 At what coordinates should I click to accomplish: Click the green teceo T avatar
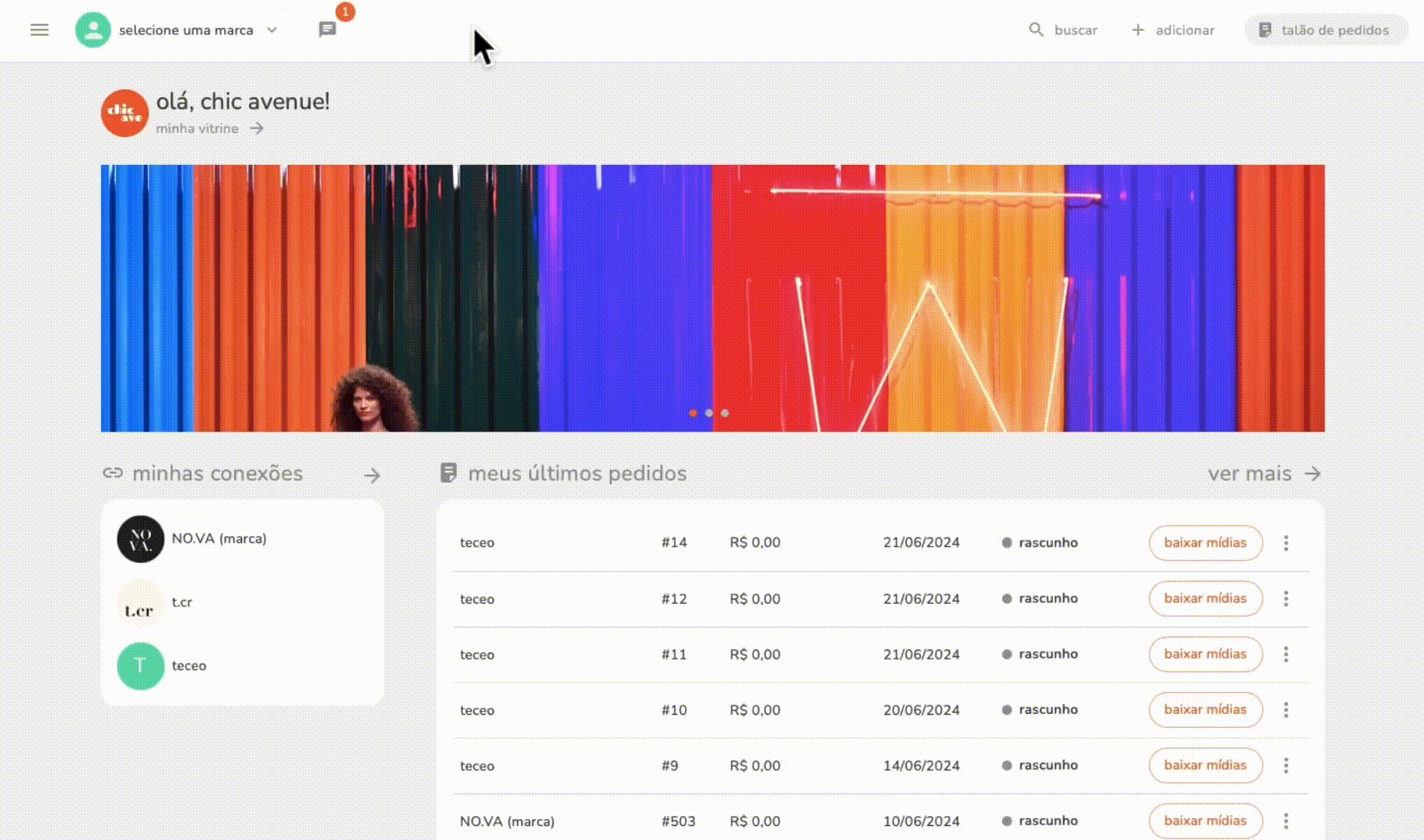pyautogui.click(x=140, y=666)
